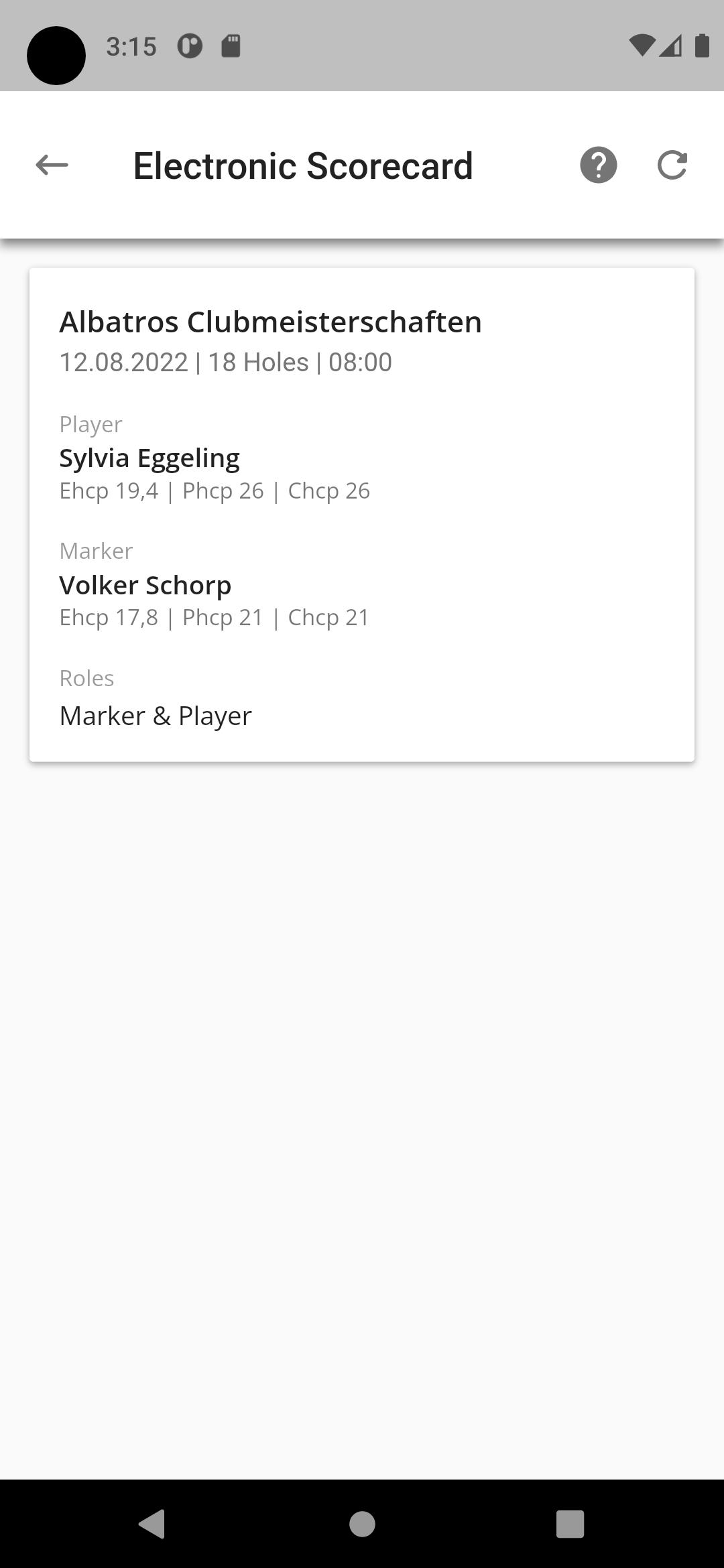Tap the 12.08.2022 18 Holes date line
The width and height of the screenshot is (724, 1568).
[x=225, y=362]
